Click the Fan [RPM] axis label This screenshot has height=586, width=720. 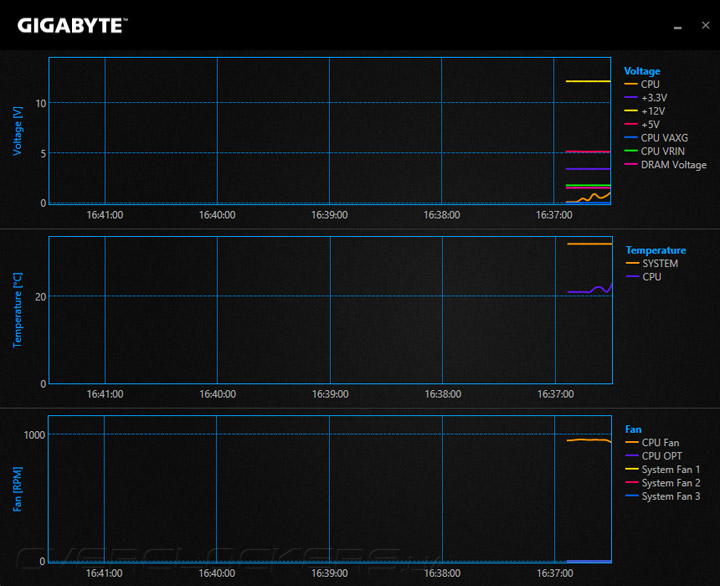(17, 489)
